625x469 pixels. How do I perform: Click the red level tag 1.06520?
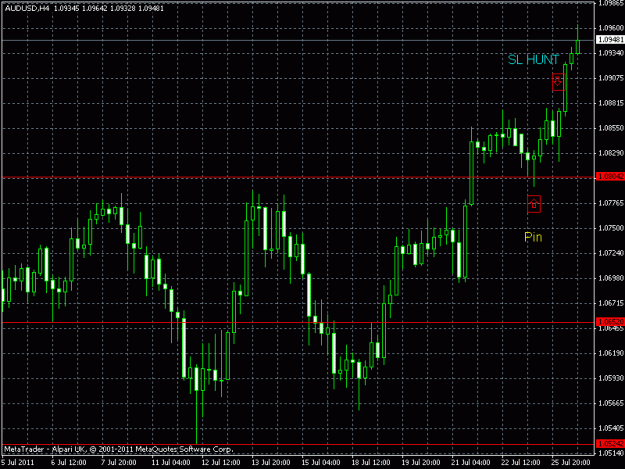point(610,321)
